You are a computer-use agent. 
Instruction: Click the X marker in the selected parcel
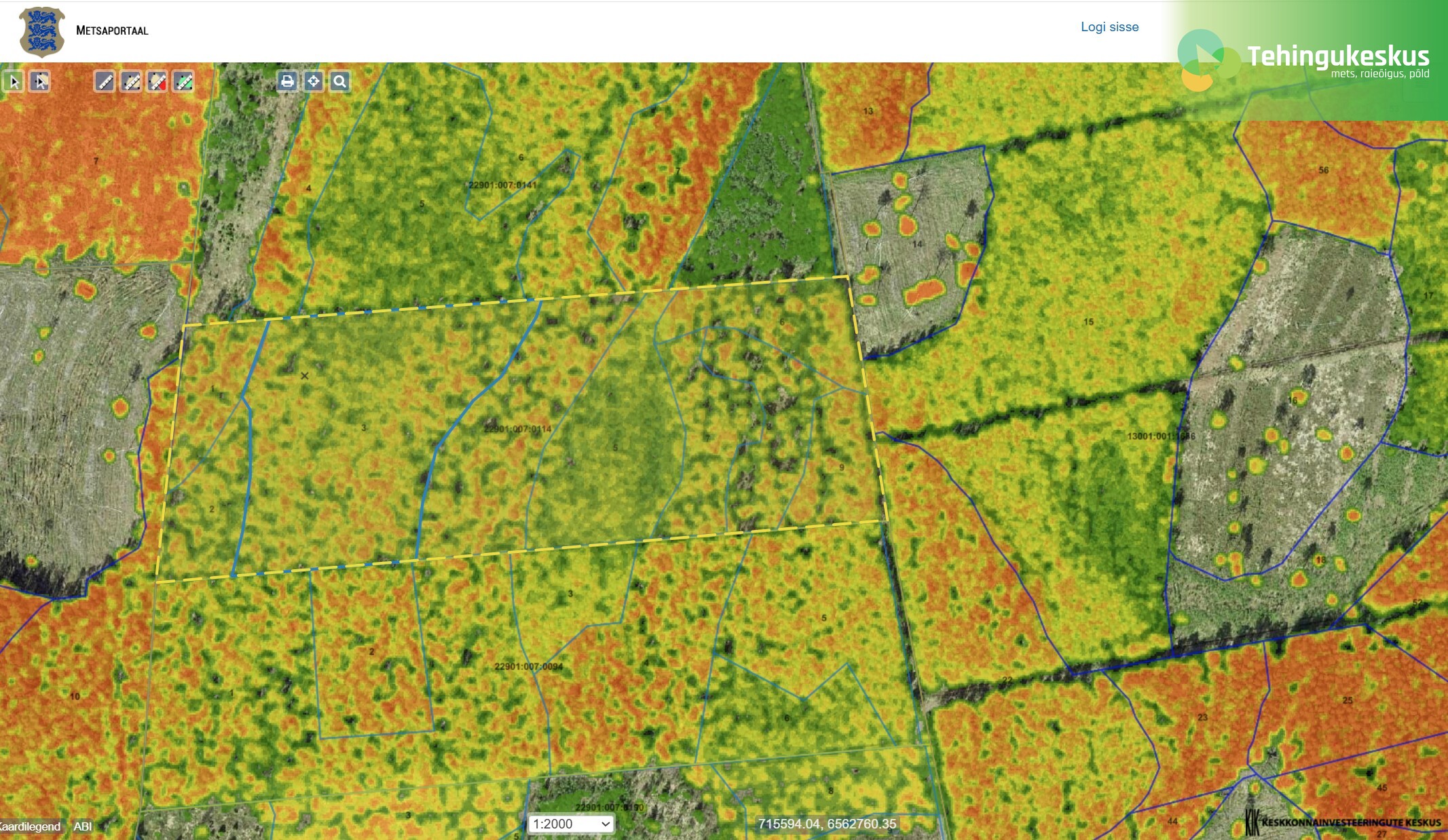click(x=304, y=375)
